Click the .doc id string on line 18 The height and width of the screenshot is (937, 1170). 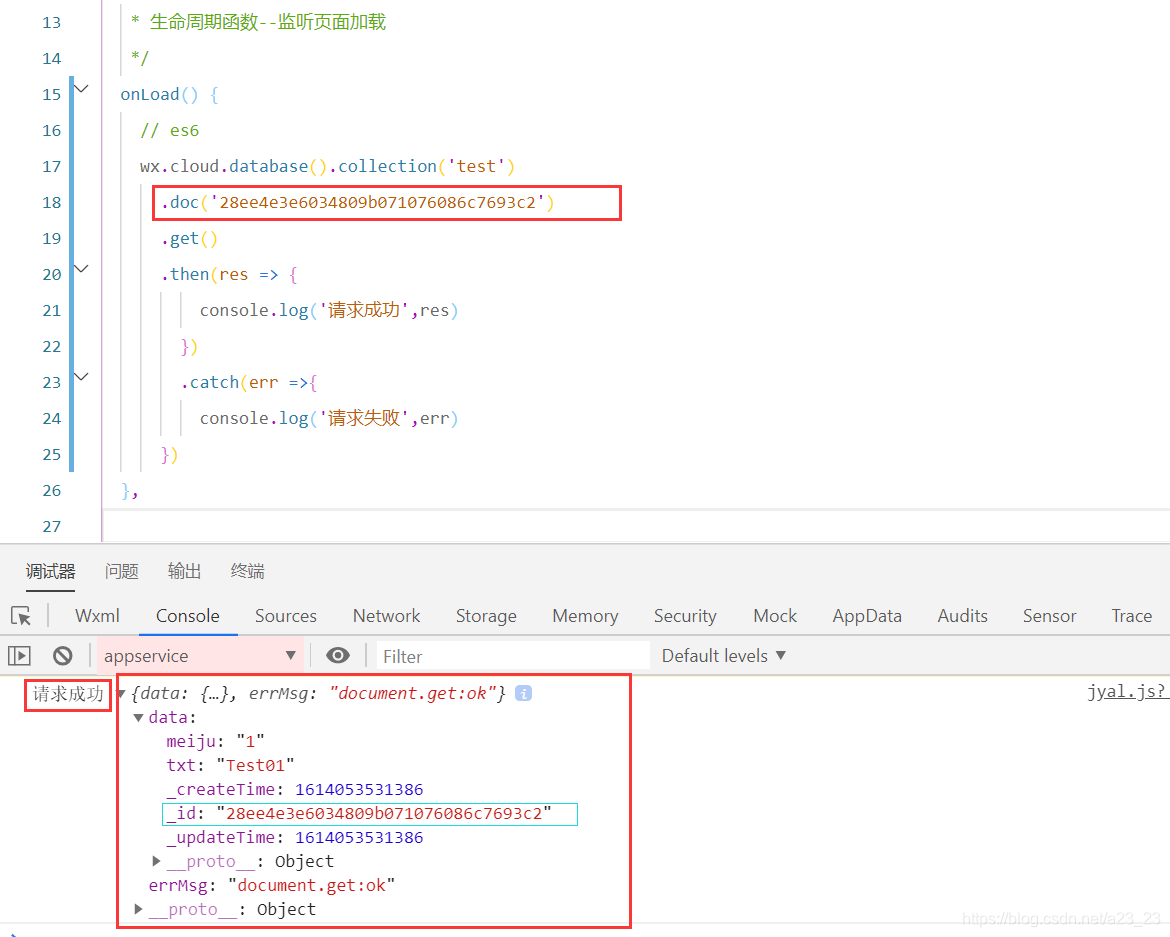pos(378,202)
